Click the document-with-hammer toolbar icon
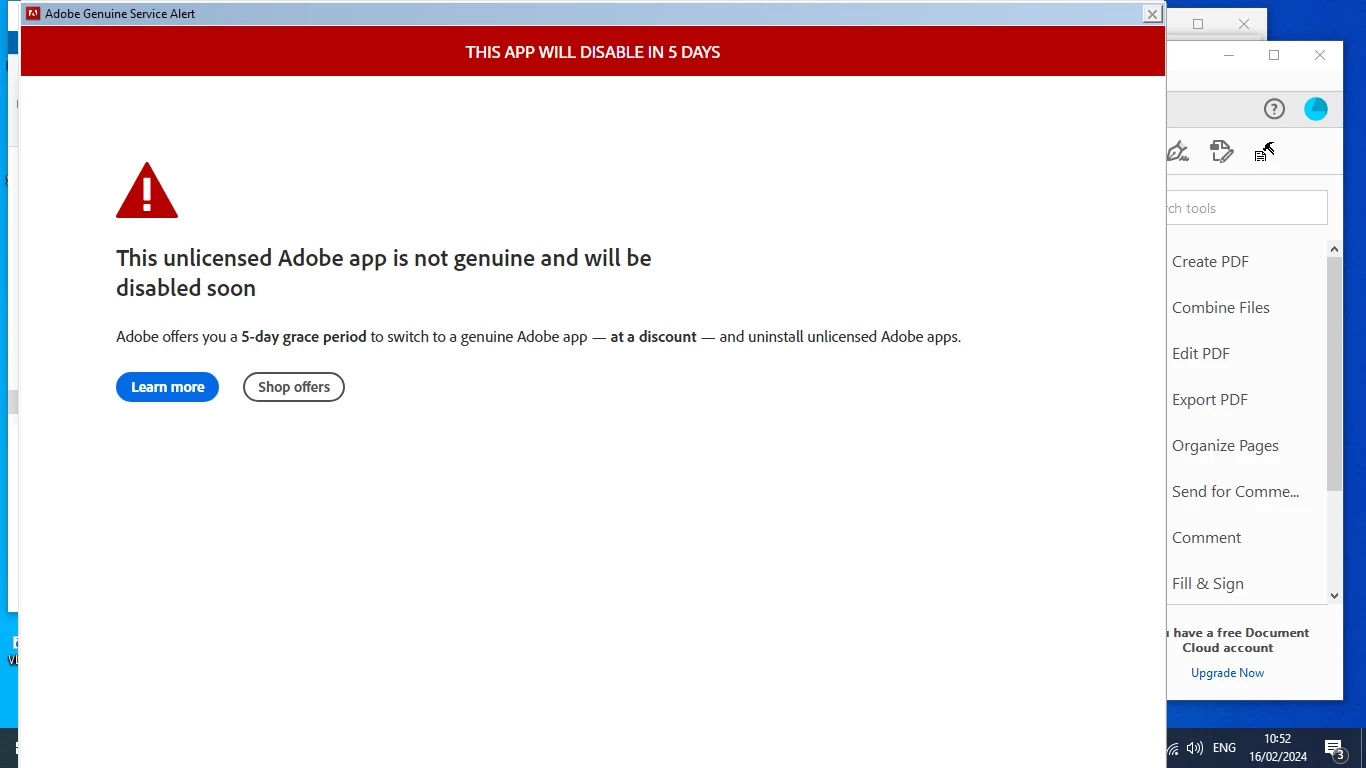This screenshot has height=768, width=1366. point(1264,151)
